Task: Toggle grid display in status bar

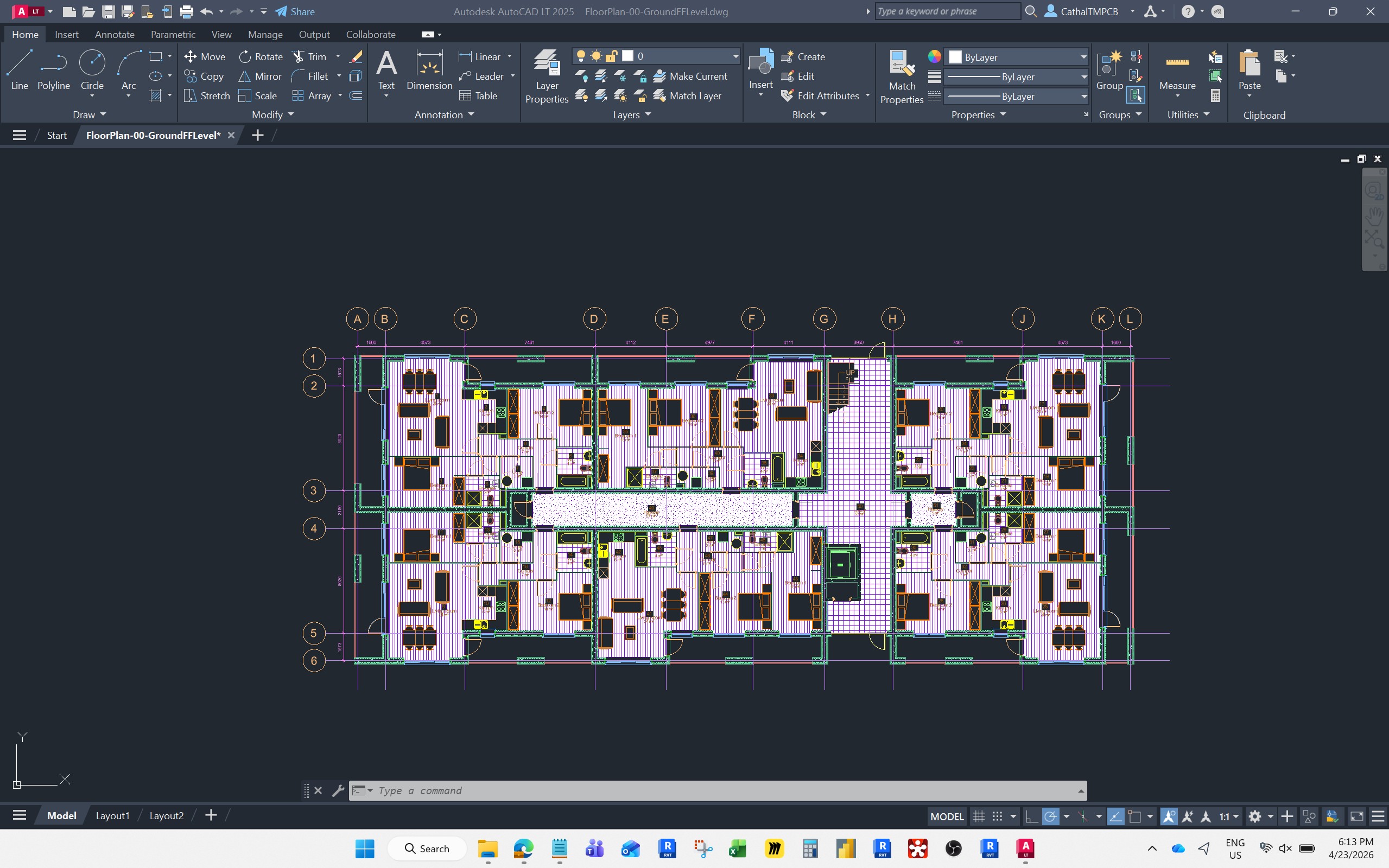Action: tap(978, 816)
